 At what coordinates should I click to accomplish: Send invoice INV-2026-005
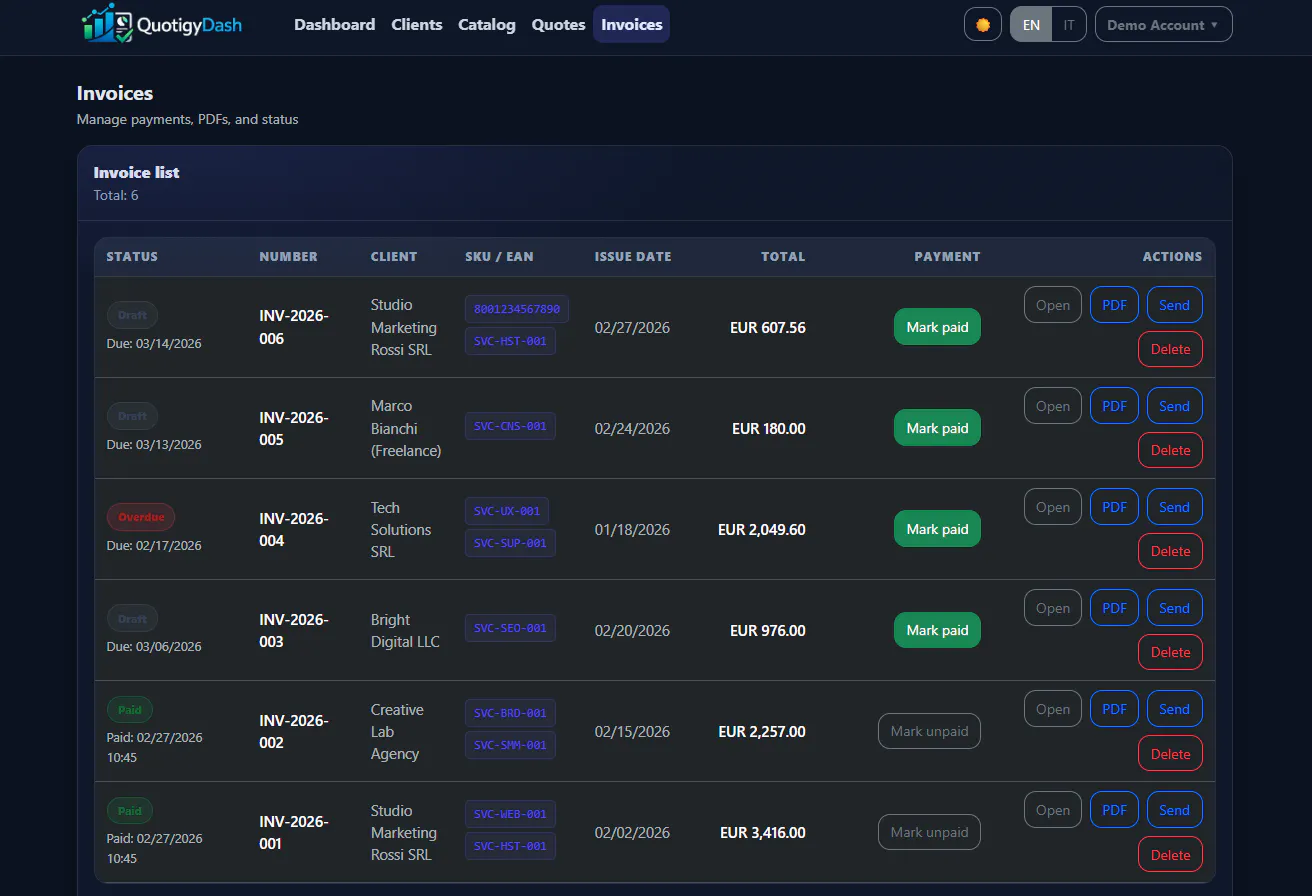point(1174,406)
